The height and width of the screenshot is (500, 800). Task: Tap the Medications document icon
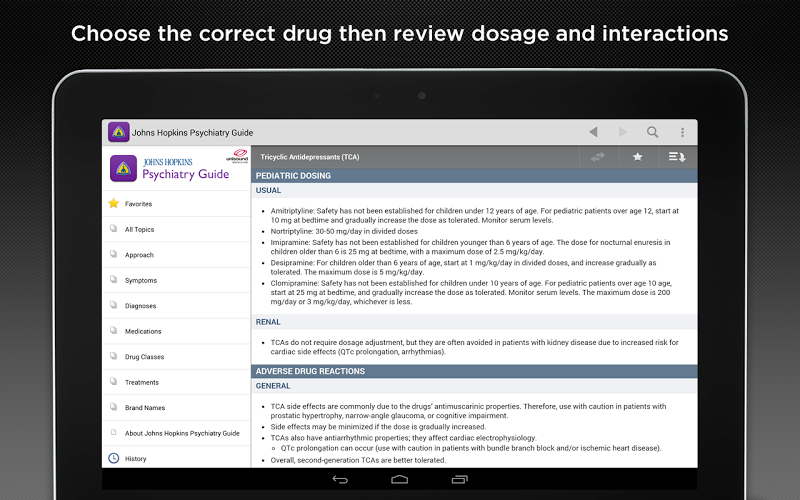click(114, 331)
